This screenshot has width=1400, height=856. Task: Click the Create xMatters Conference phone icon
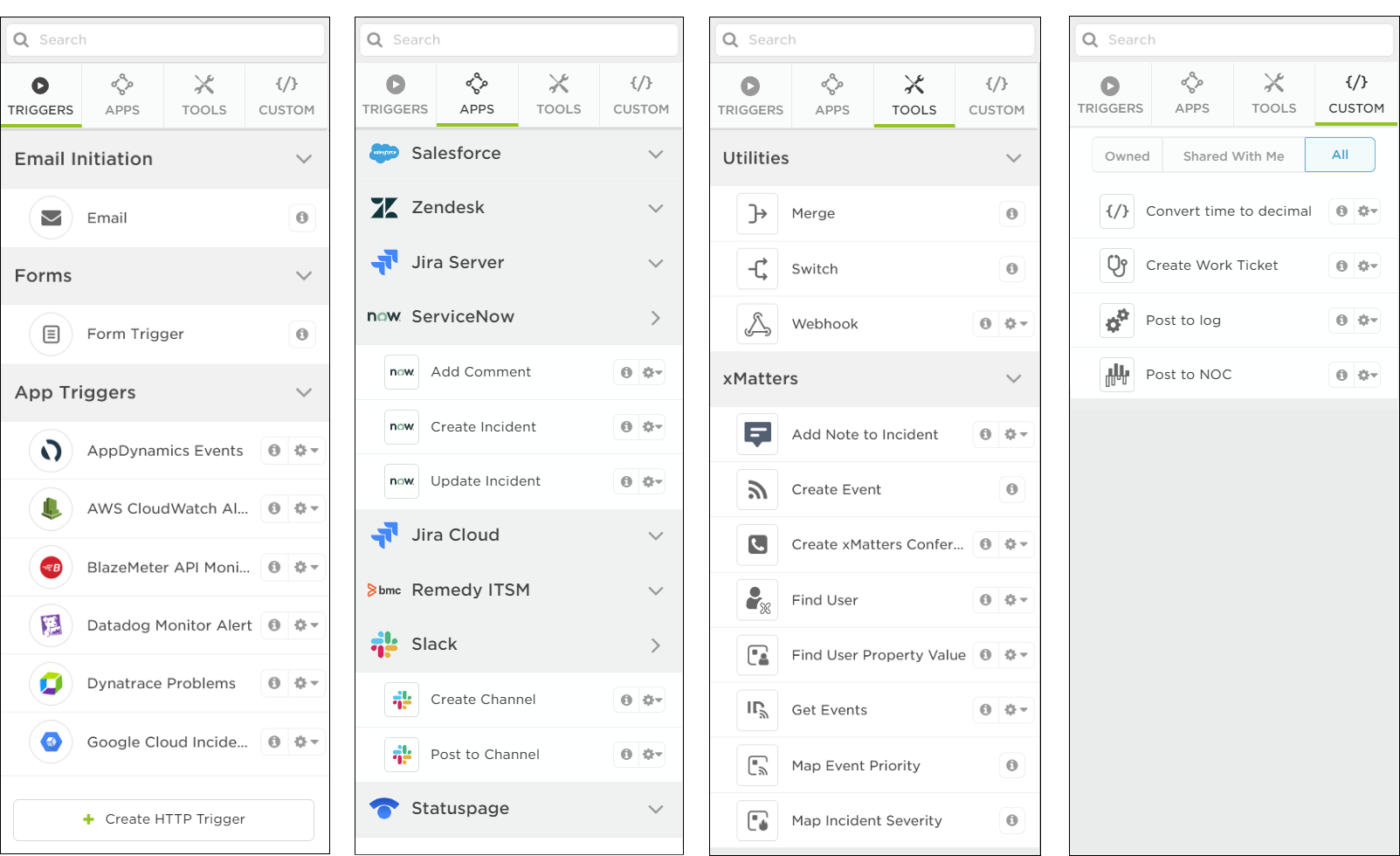click(x=757, y=544)
